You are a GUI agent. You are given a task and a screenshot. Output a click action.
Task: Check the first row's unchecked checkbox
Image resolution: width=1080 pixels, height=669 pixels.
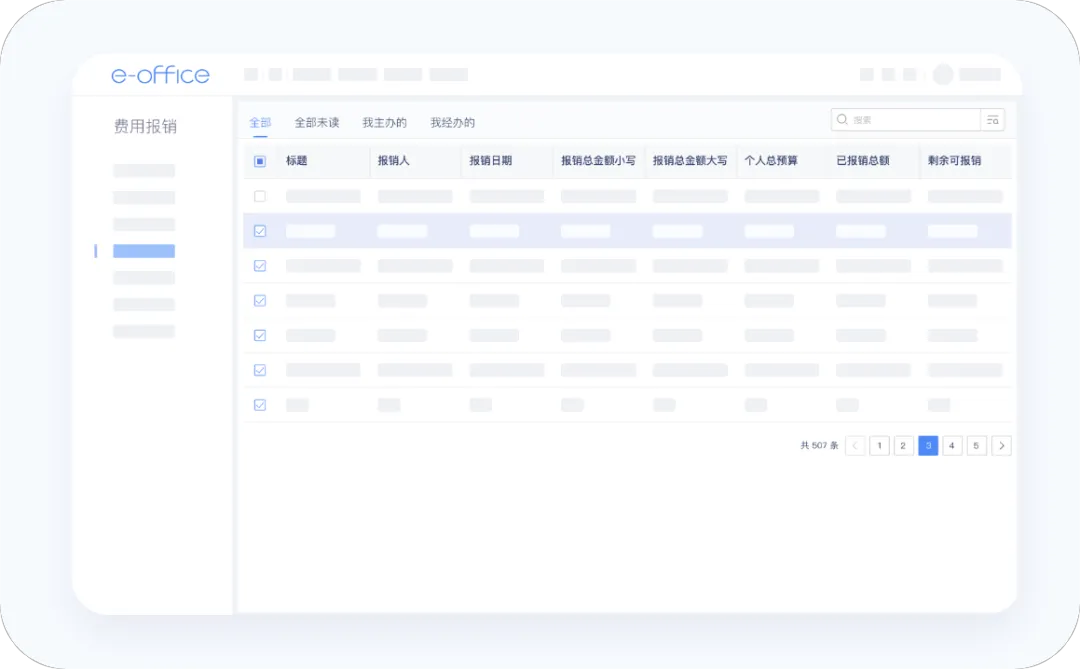pyautogui.click(x=260, y=196)
